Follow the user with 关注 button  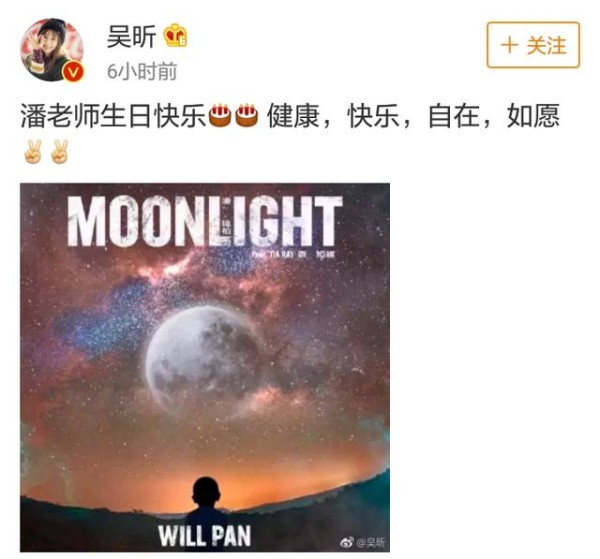pyautogui.click(x=533, y=45)
